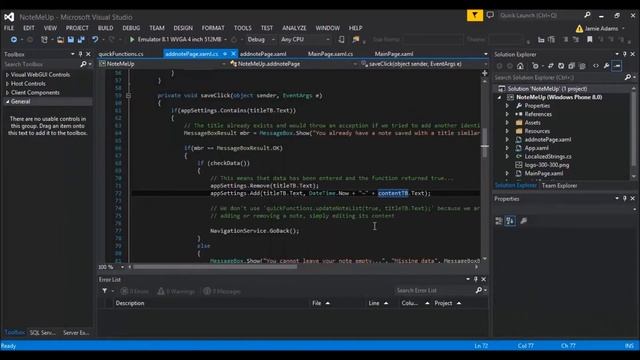Open the SQL Server tab at bottom left
Viewport: 640px width, 360px height.
(x=42, y=333)
